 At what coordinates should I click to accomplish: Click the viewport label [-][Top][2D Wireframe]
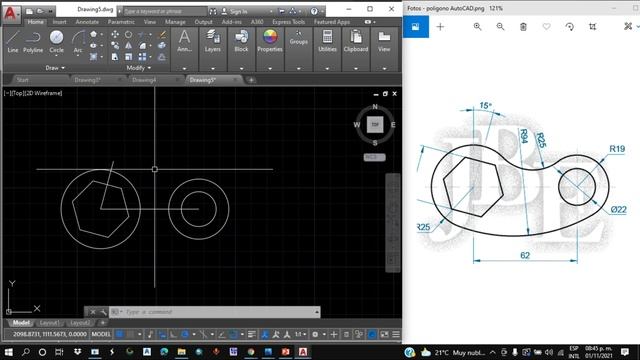point(33,93)
